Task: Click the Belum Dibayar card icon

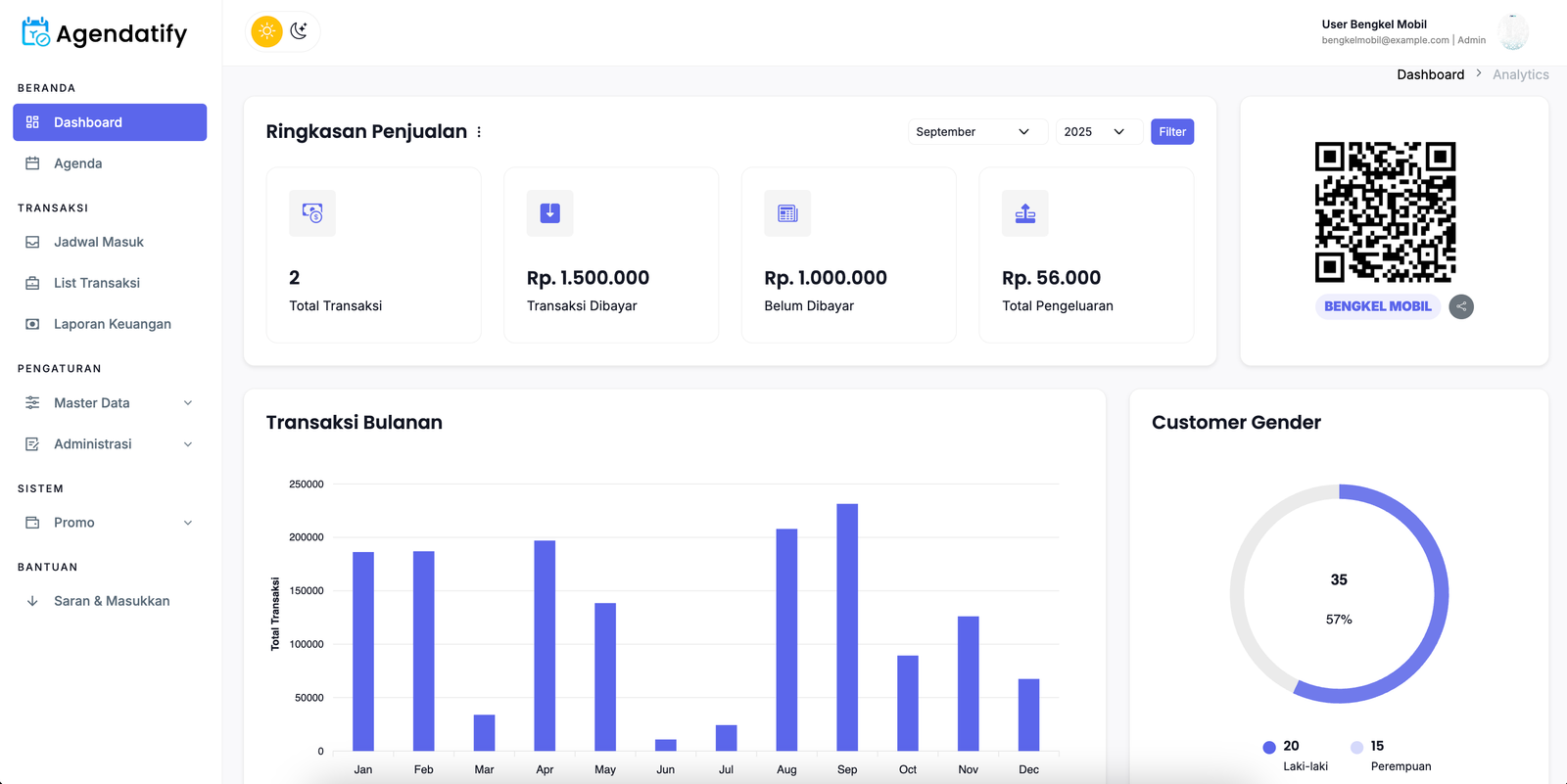Action: coord(787,213)
